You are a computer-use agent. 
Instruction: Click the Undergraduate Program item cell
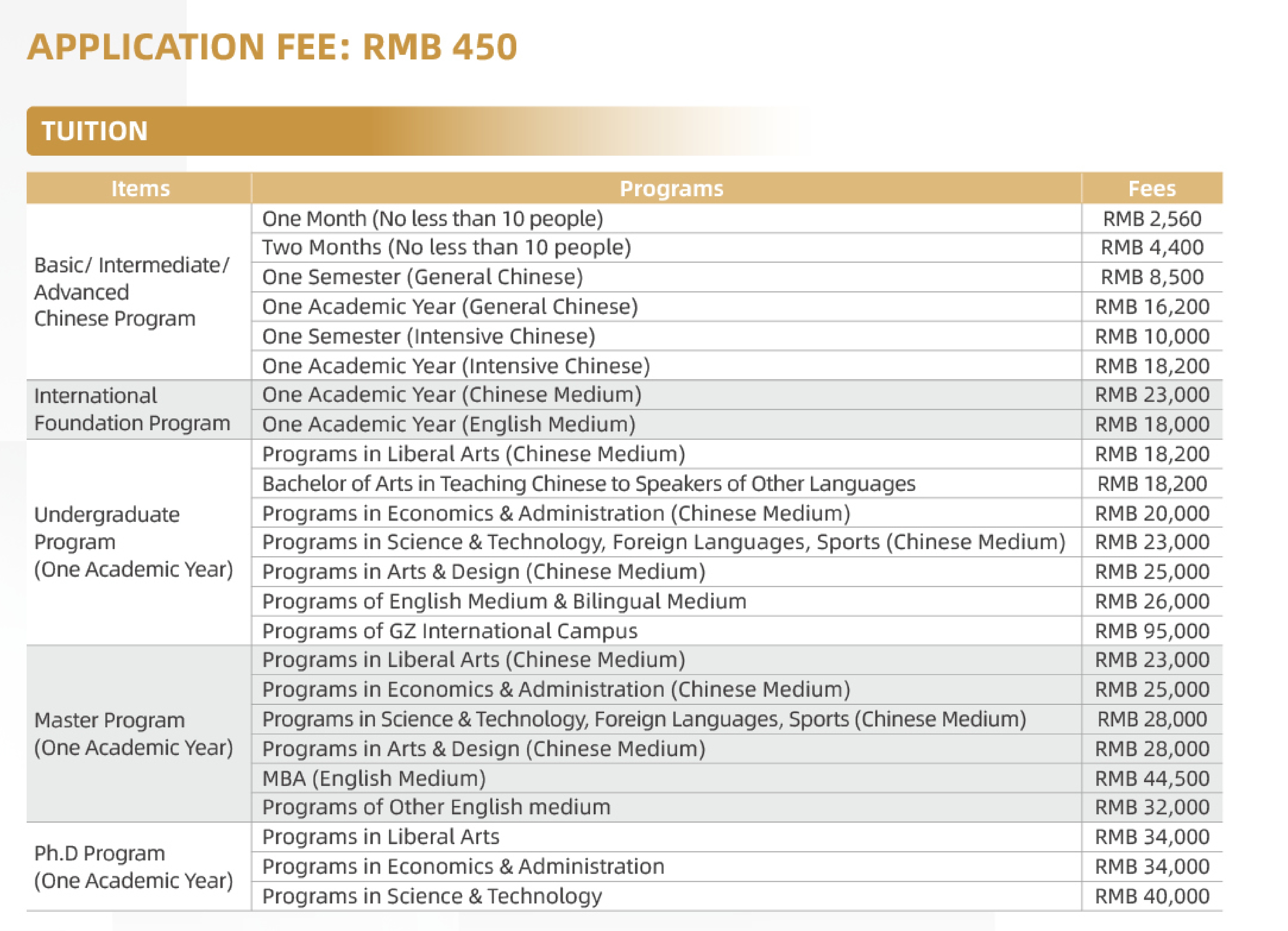133,542
